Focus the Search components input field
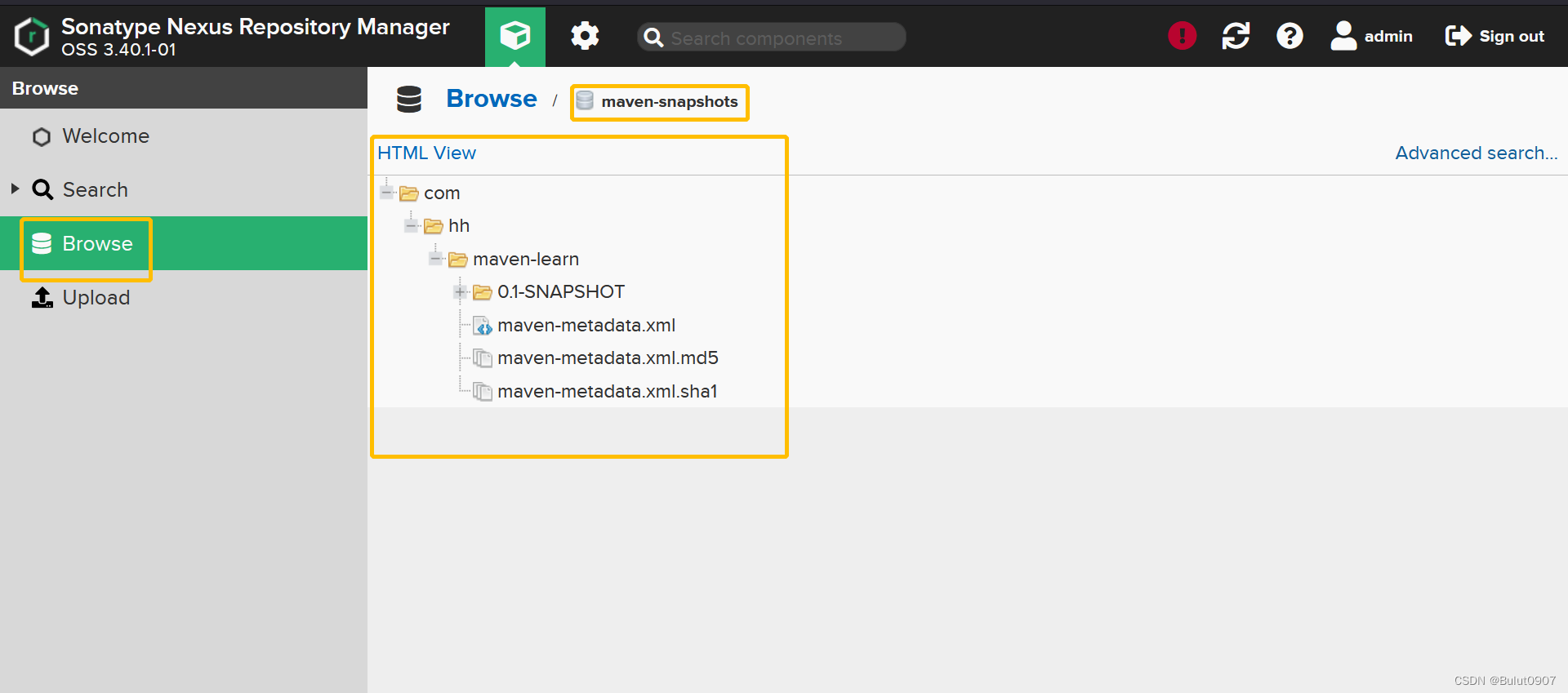1568x693 pixels. coord(771,38)
